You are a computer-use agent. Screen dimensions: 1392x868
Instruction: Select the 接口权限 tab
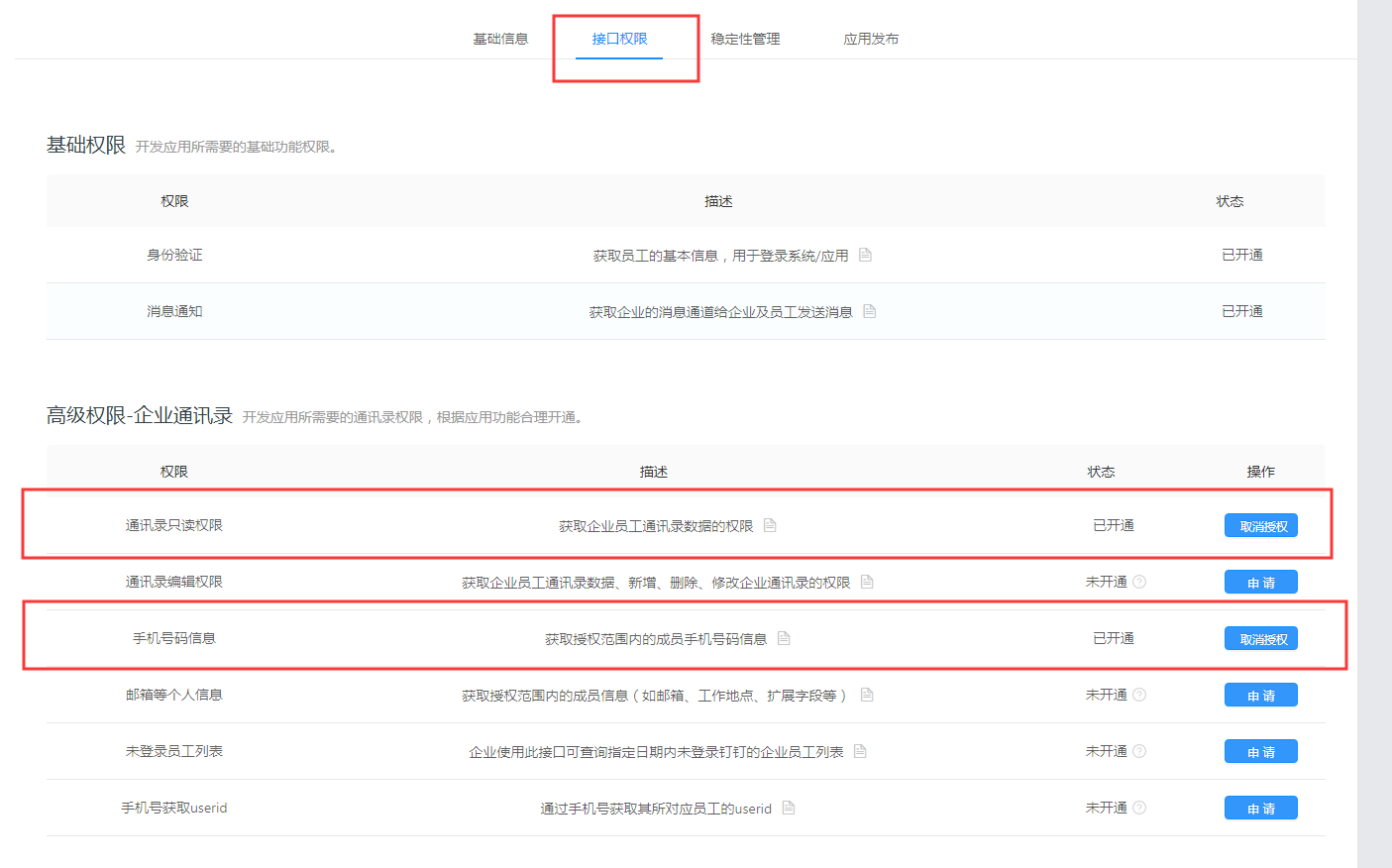[x=619, y=39]
